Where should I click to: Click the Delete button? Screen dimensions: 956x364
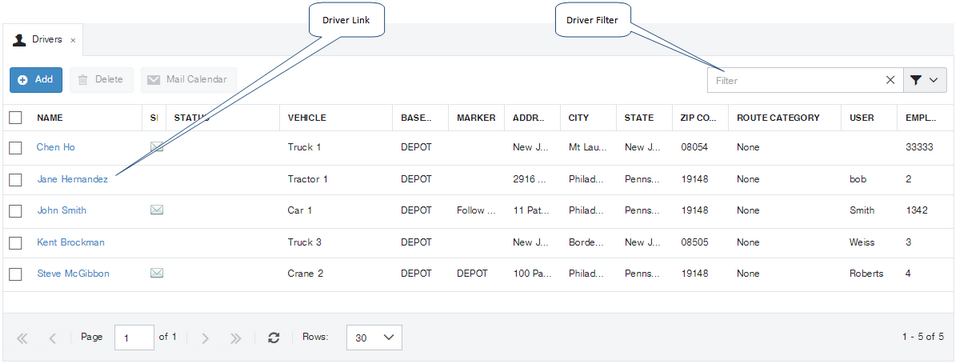click(x=101, y=80)
